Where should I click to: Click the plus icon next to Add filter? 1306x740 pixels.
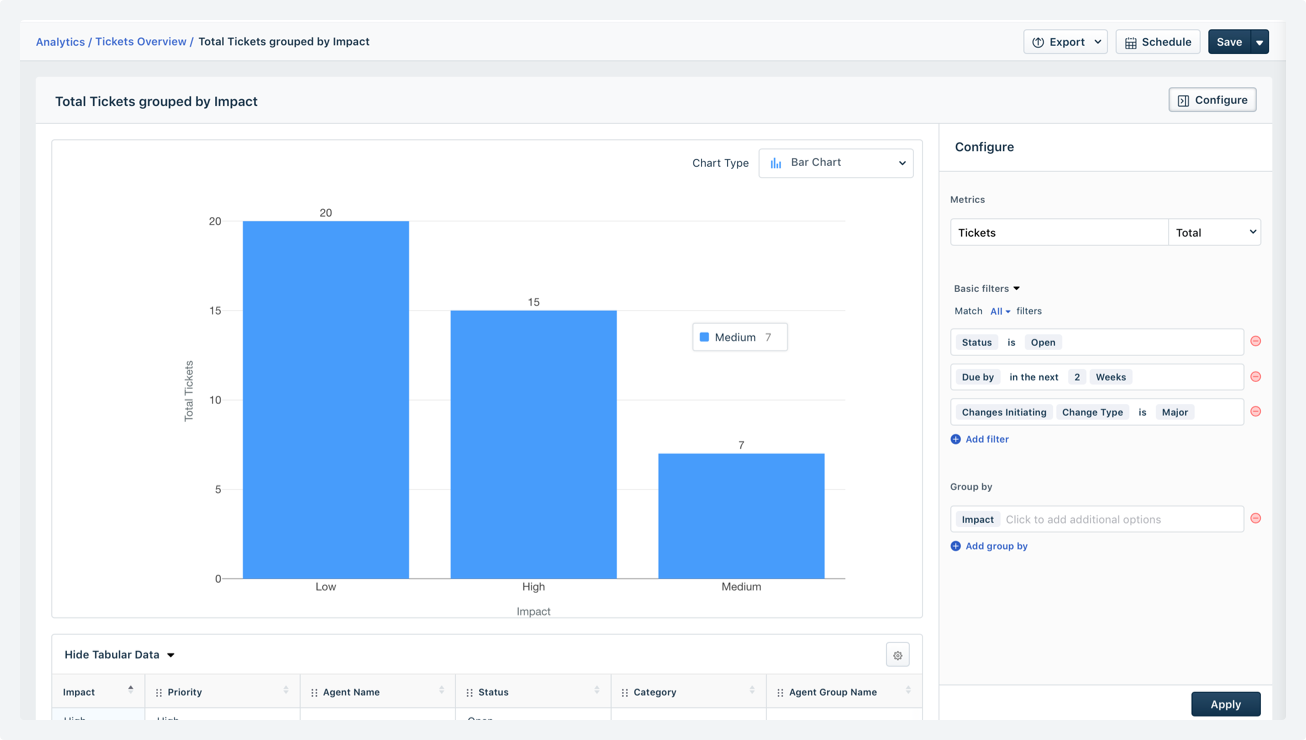point(956,439)
